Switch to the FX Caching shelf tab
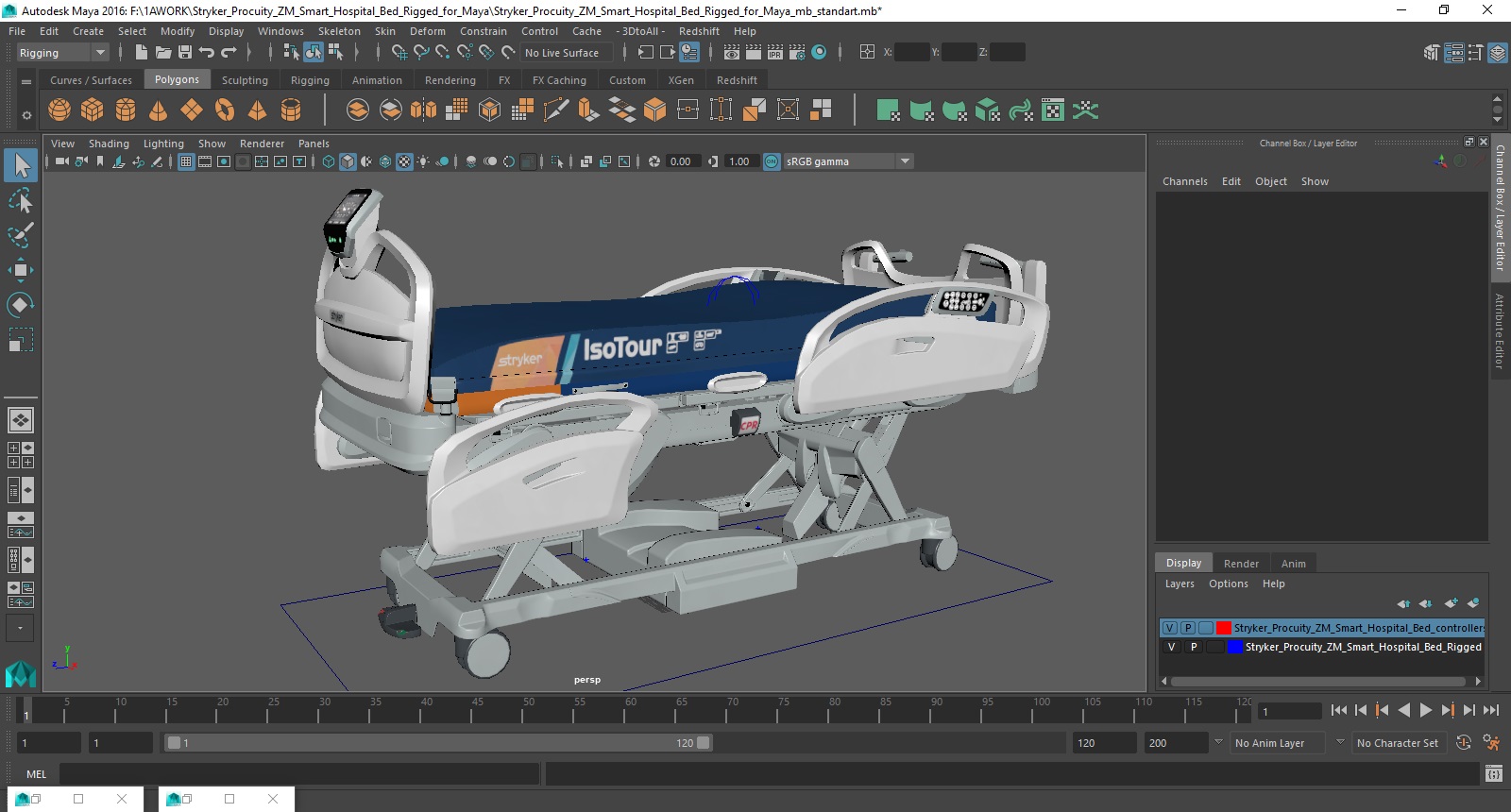This screenshot has width=1511, height=812. (559, 80)
